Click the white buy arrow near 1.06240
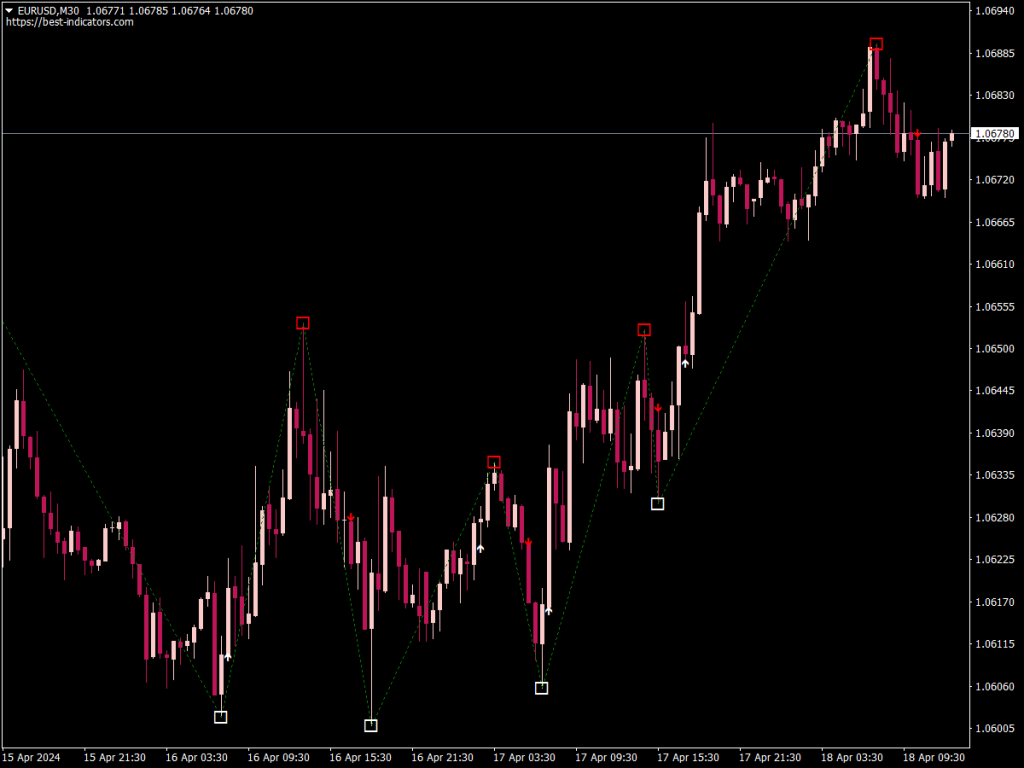This screenshot has width=1024, height=768. pyautogui.click(x=480, y=549)
